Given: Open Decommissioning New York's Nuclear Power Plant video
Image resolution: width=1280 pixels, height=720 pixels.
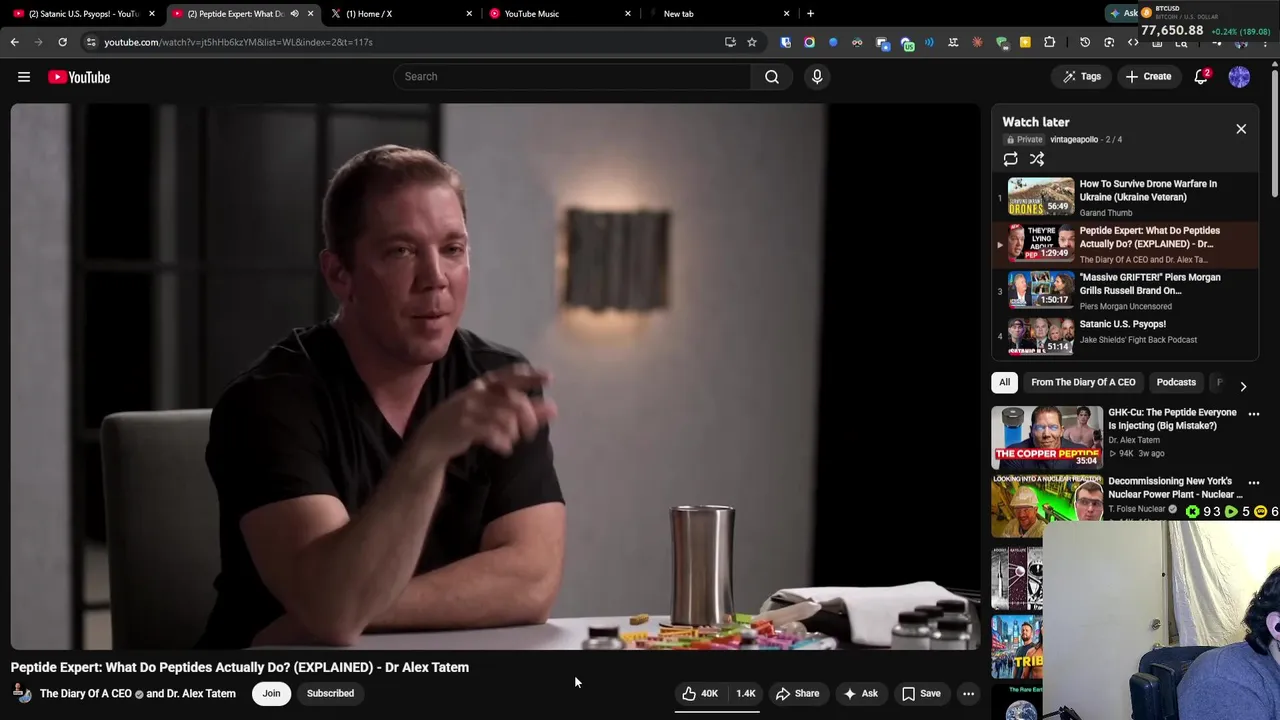Looking at the screenshot, I should click(x=1175, y=488).
